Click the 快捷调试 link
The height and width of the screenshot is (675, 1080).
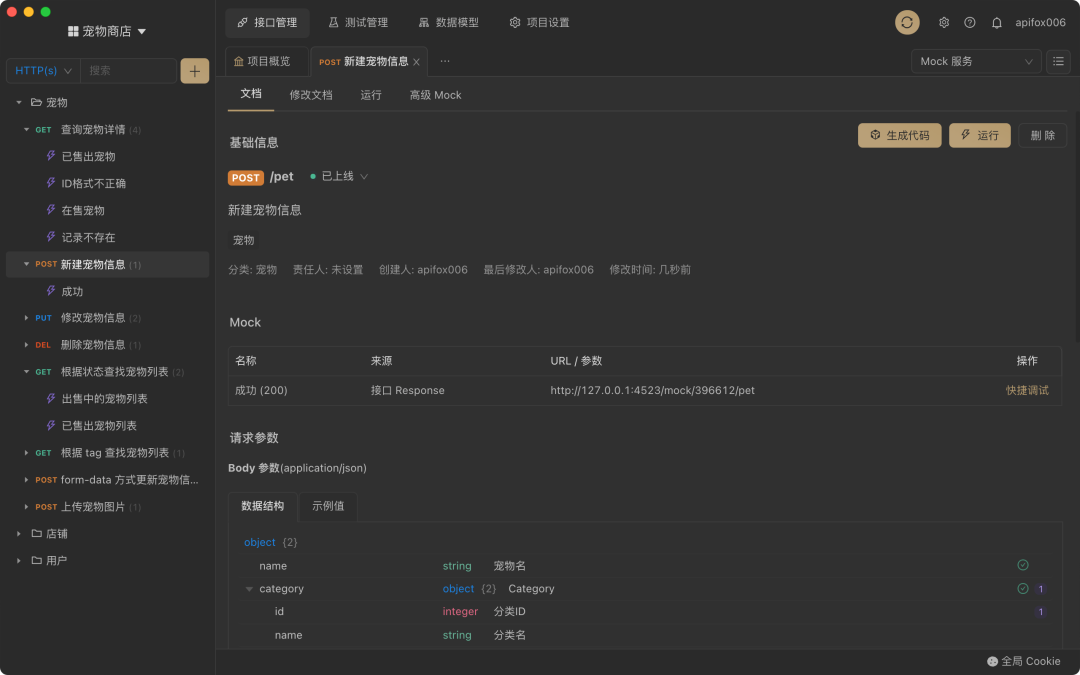pyautogui.click(x=1027, y=391)
